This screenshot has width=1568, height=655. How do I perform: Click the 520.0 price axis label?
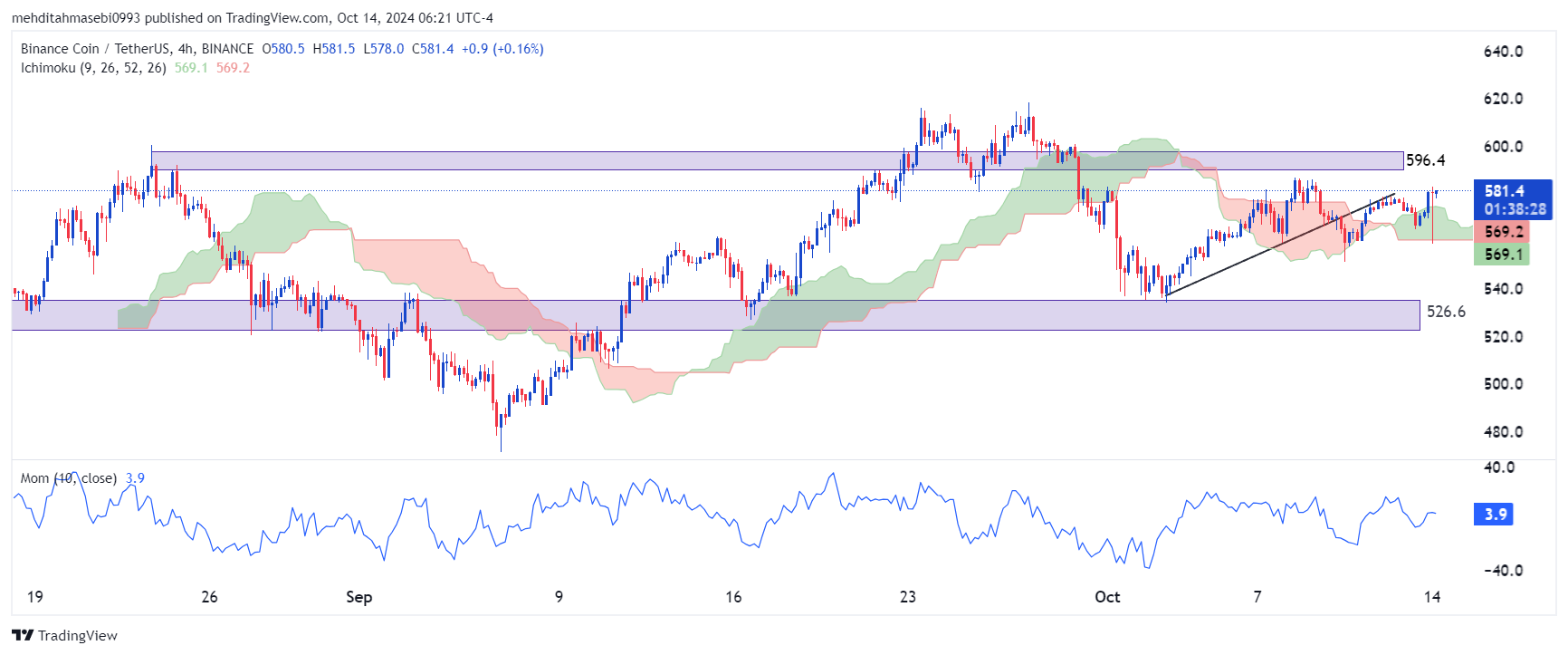tap(1503, 337)
